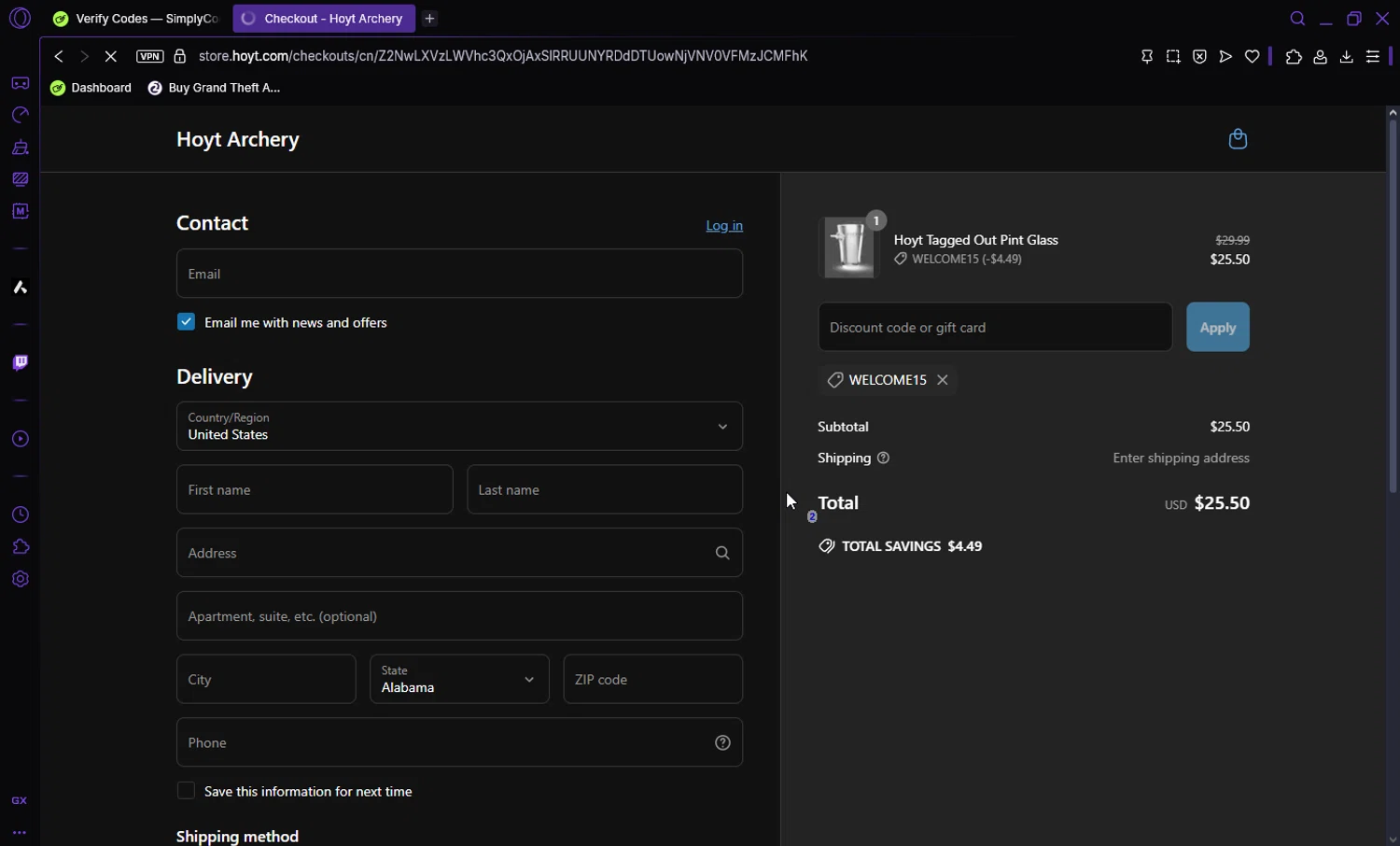
Task: Select the Checkout - Hoyt Archery tab
Action: (x=324, y=19)
